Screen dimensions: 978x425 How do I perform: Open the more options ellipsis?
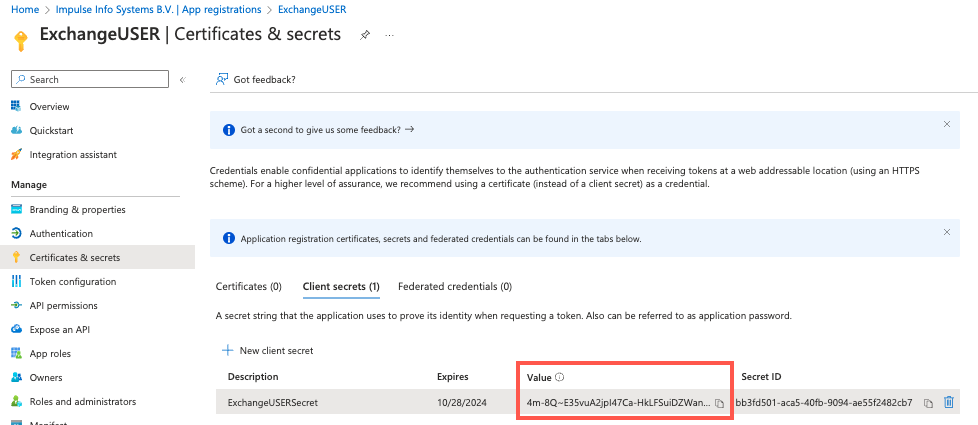(390, 36)
